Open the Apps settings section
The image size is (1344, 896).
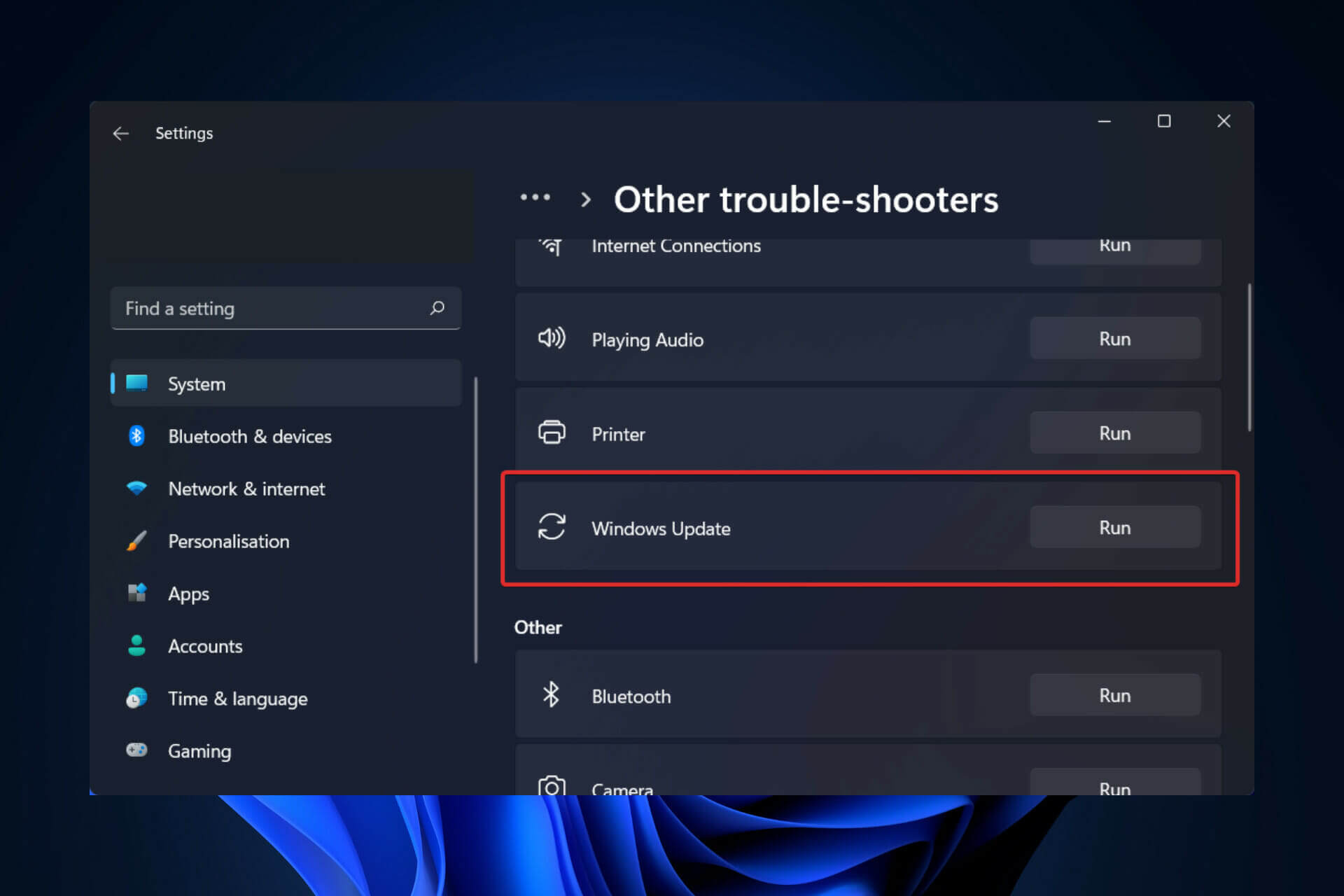pos(286,594)
